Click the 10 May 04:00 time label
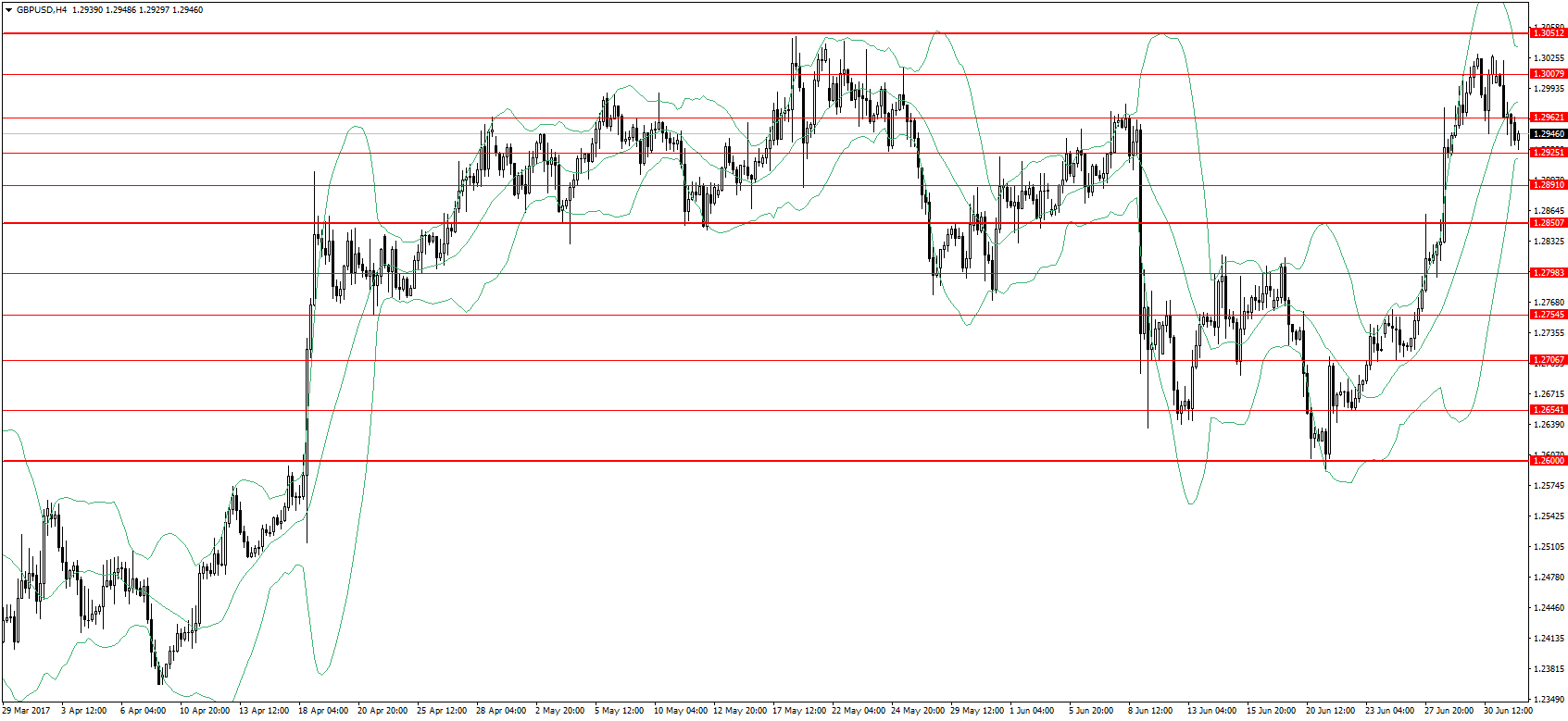The height and width of the screenshot is (721, 1568). (681, 712)
